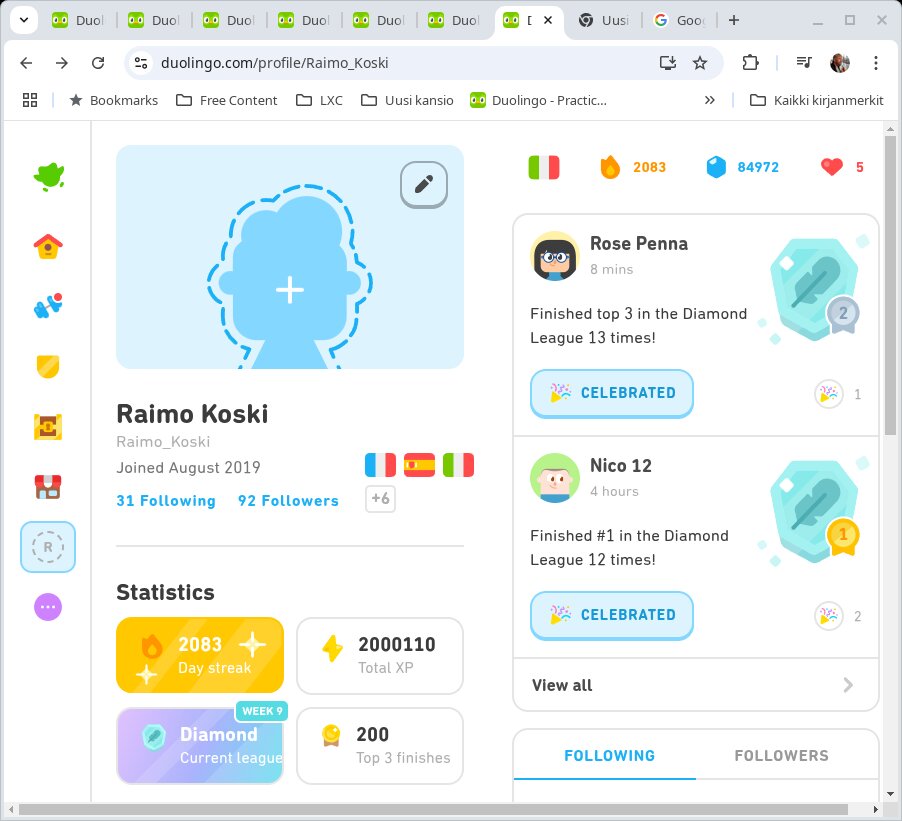
Task: Switch to the Google browser tab
Action: click(680, 20)
